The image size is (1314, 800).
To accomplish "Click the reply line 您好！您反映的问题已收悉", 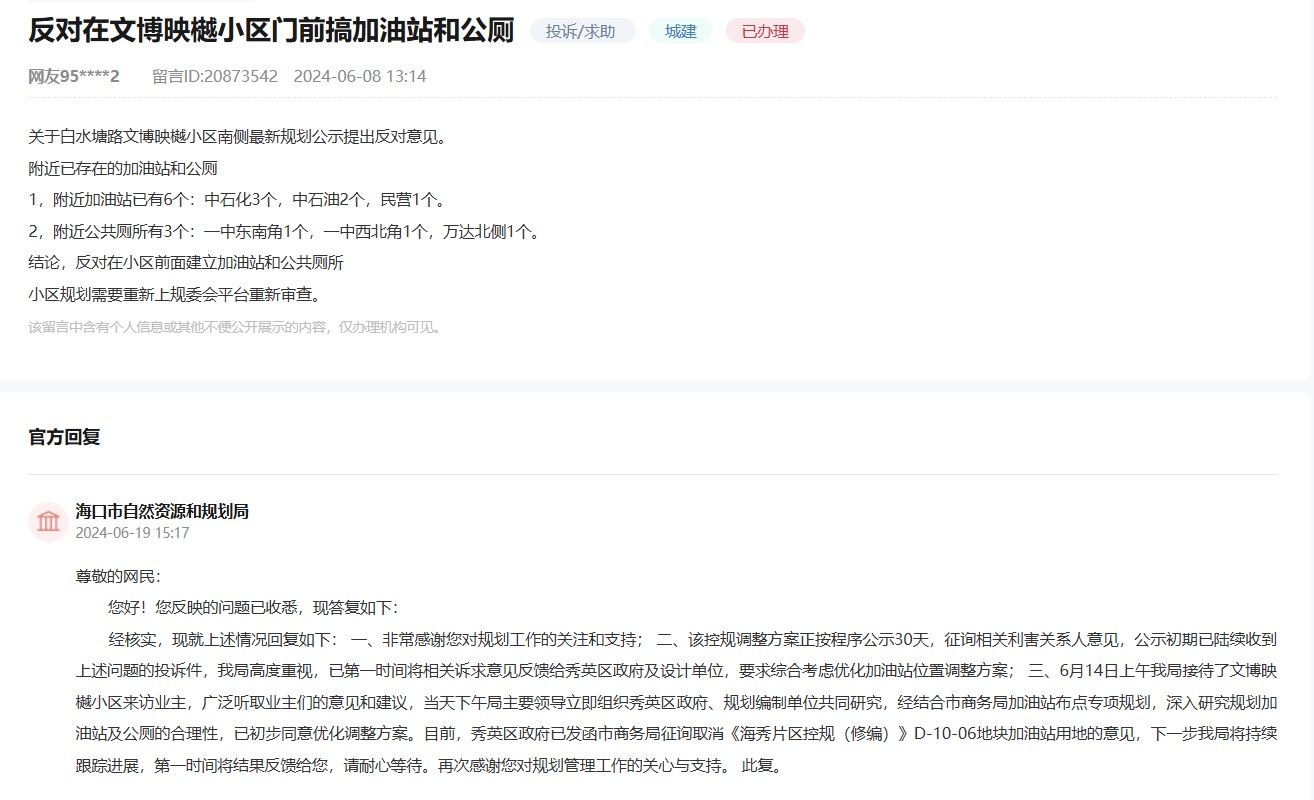I will 252,607.
